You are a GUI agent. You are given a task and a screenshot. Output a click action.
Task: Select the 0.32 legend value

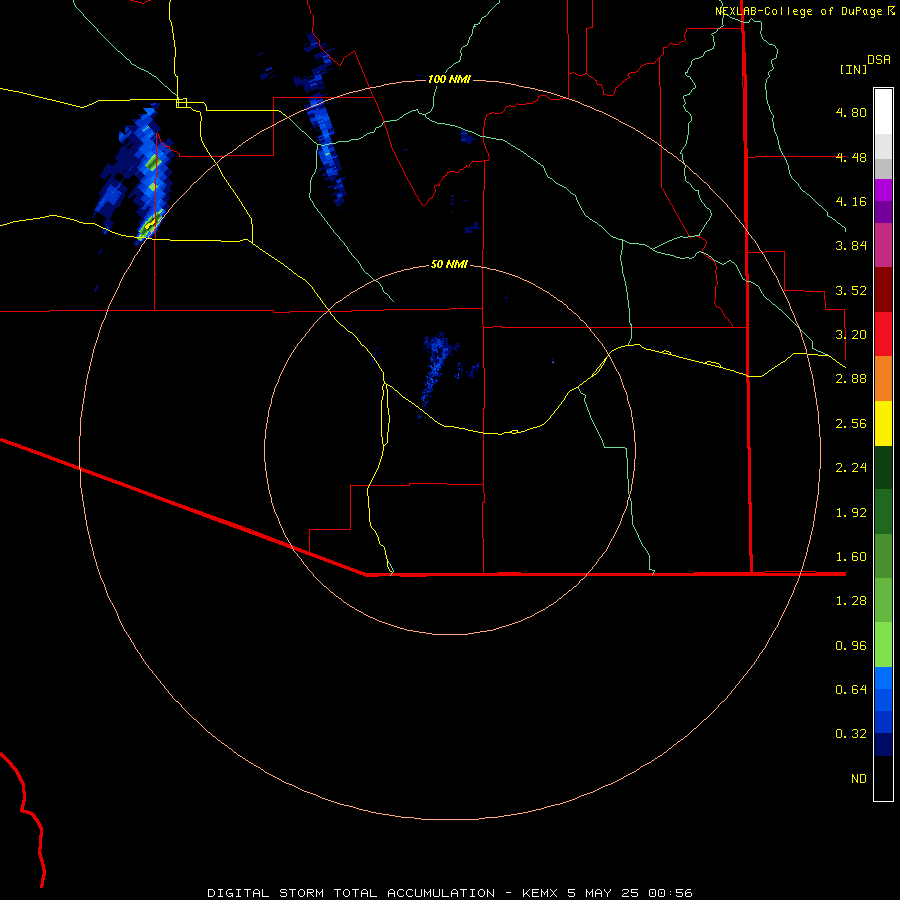coord(851,734)
